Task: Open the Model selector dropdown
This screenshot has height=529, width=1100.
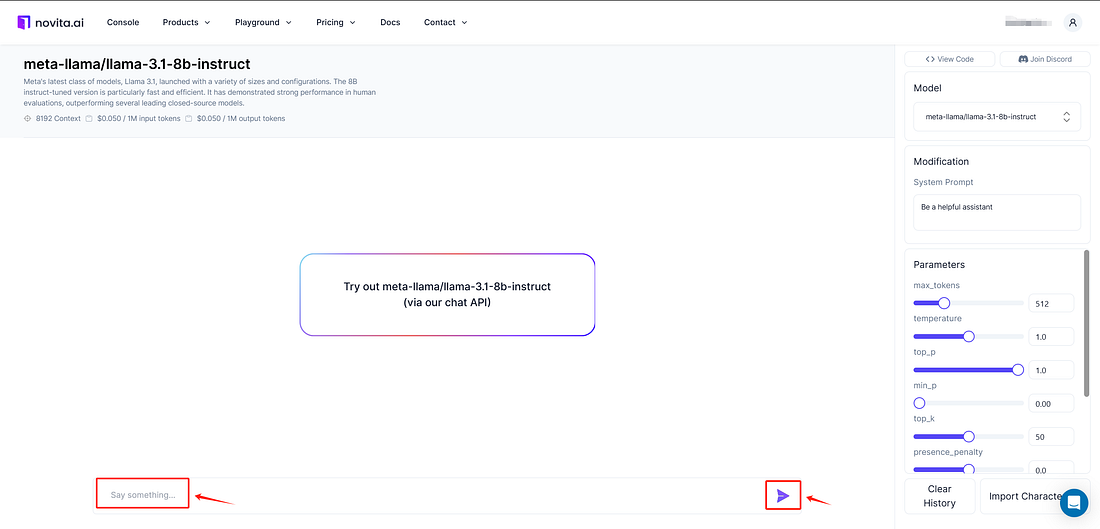Action: pyautogui.click(x=997, y=116)
